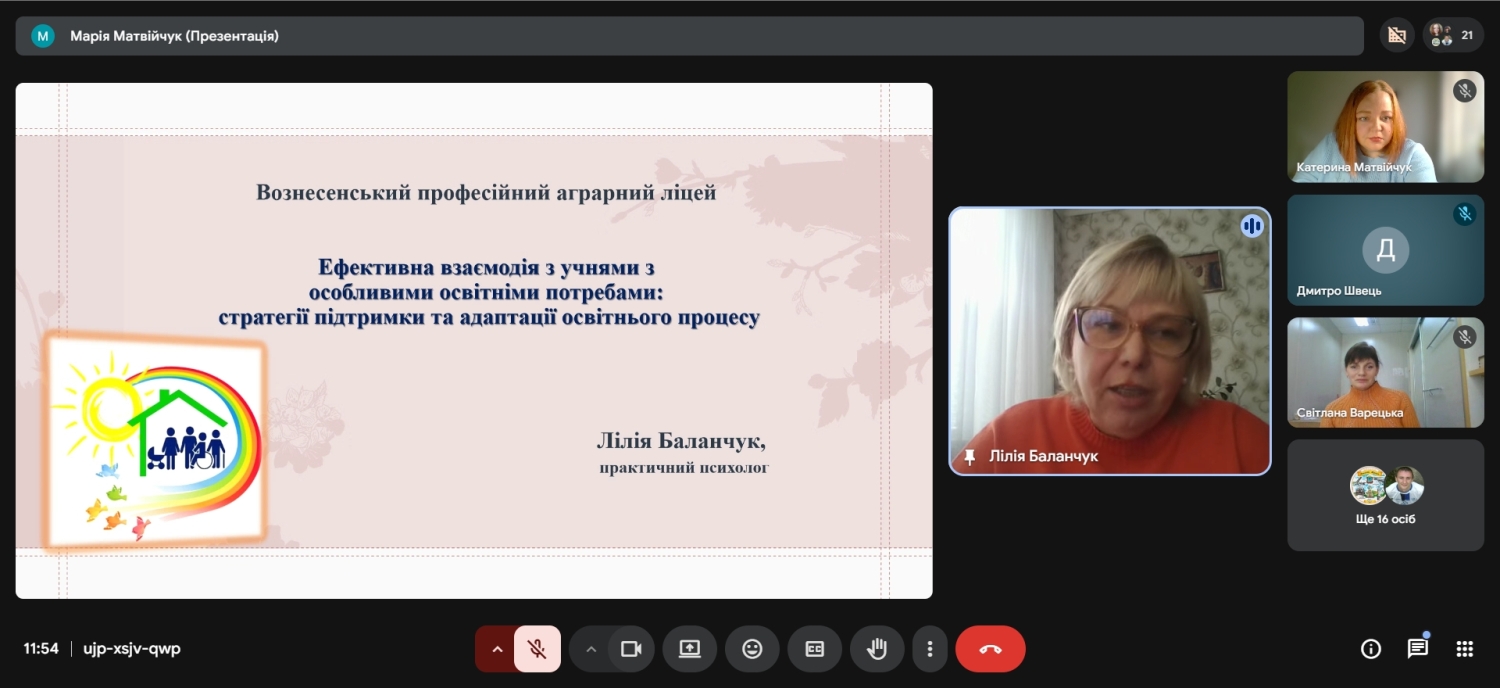Open the "Ще 16 осіб" tile

1385,495
